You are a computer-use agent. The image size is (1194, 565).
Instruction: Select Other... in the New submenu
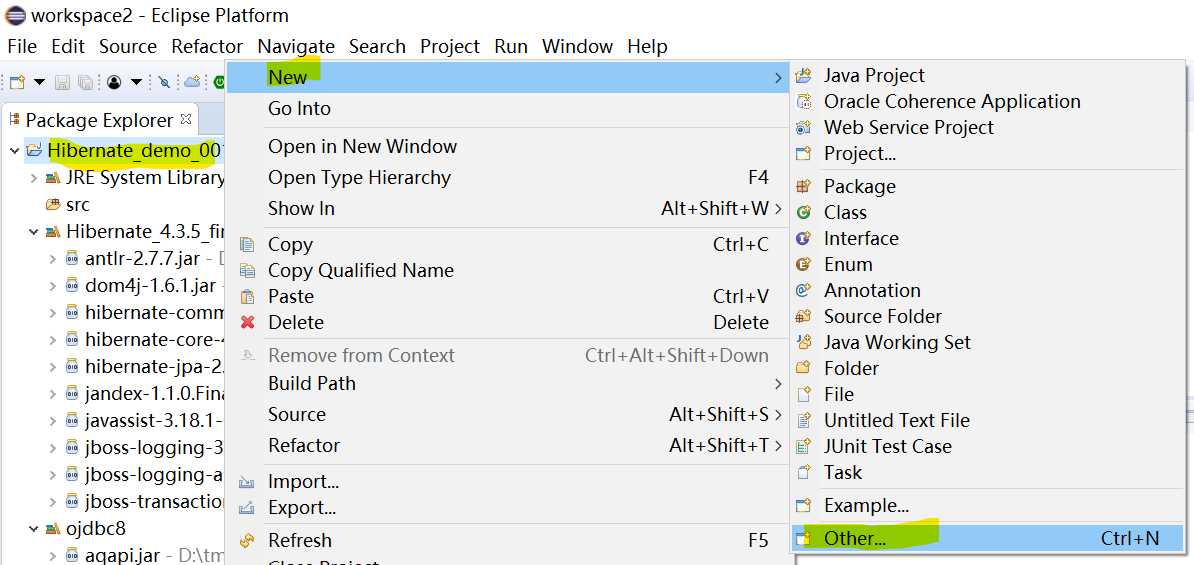(987, 538)
